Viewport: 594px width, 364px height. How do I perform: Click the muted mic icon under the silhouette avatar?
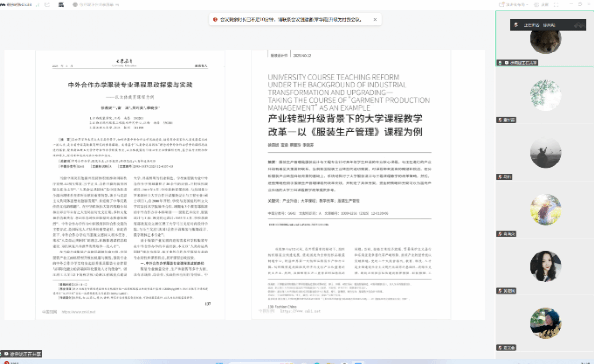500,177
